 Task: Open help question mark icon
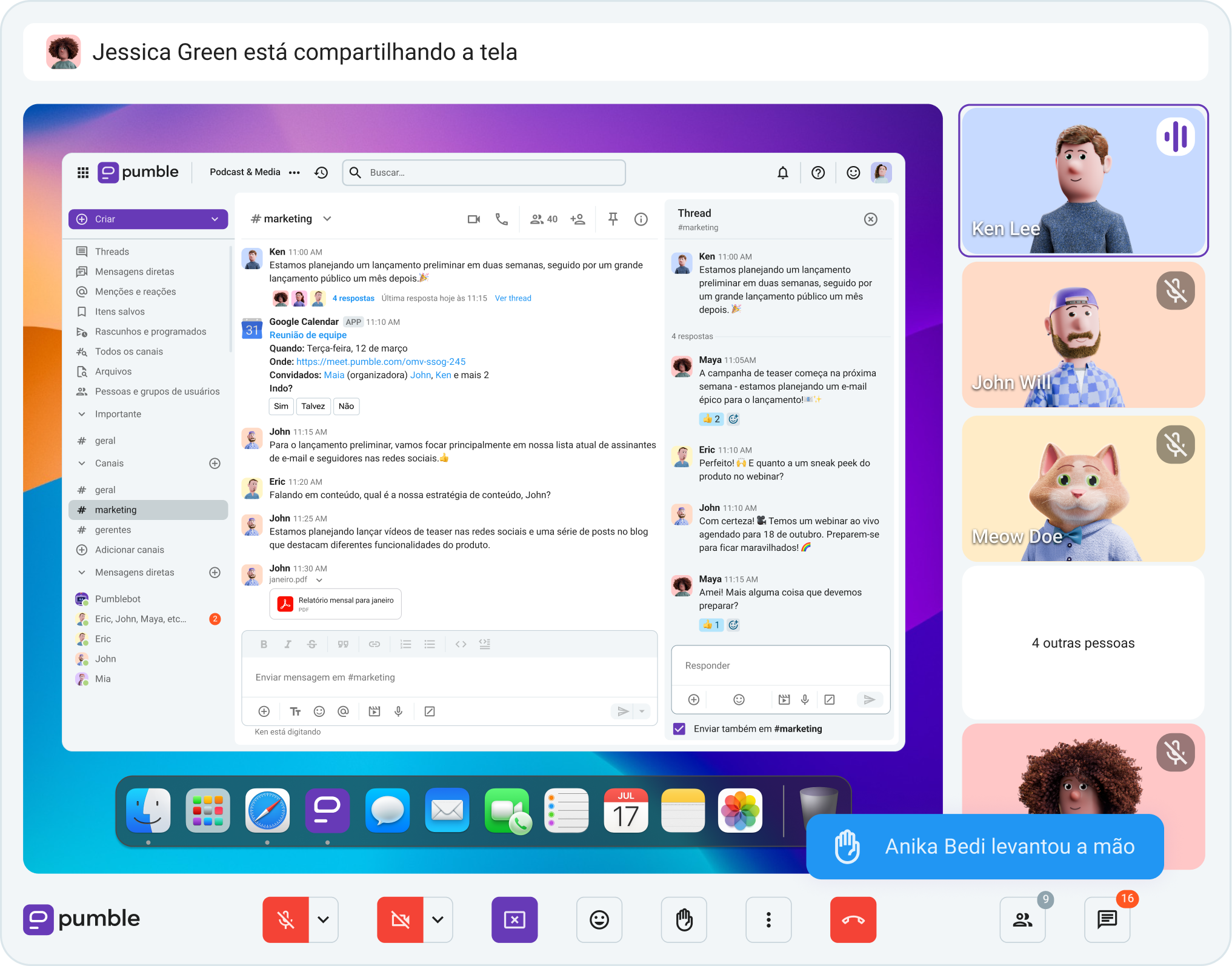click(818, 173)
